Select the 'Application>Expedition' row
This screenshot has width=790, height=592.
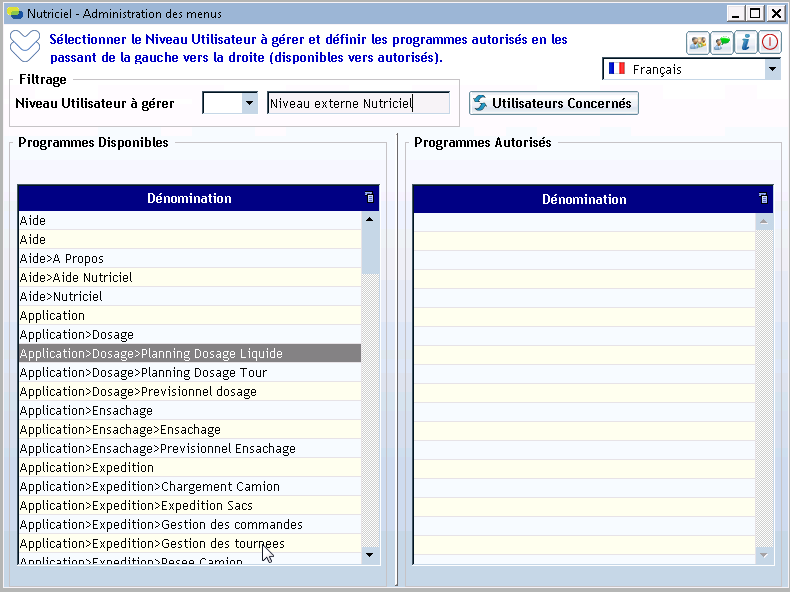coord(189,468)
